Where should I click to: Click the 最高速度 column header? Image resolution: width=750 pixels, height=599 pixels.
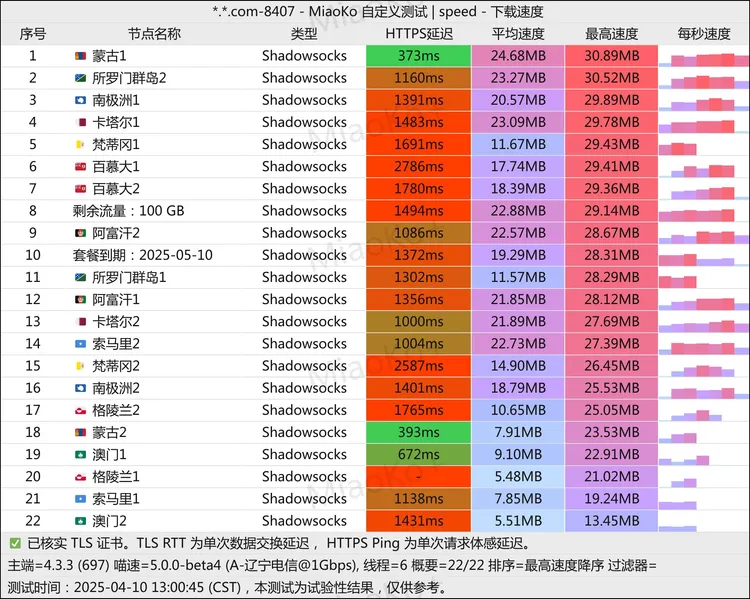pyautogui.click(x=611, y=33)
